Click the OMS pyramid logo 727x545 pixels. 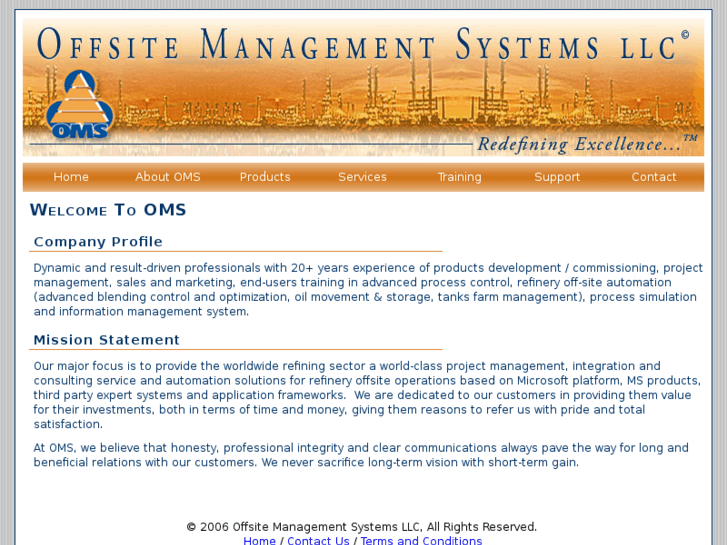80,104
